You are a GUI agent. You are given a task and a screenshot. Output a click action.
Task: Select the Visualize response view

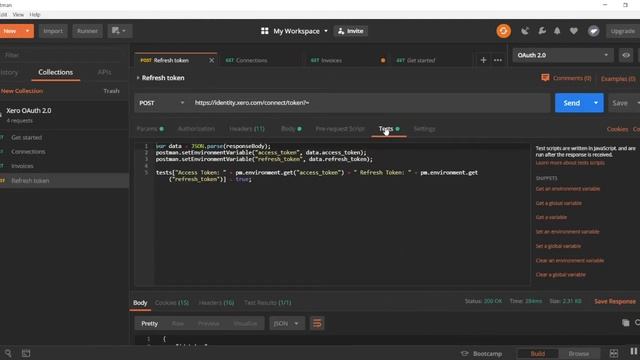245,323
